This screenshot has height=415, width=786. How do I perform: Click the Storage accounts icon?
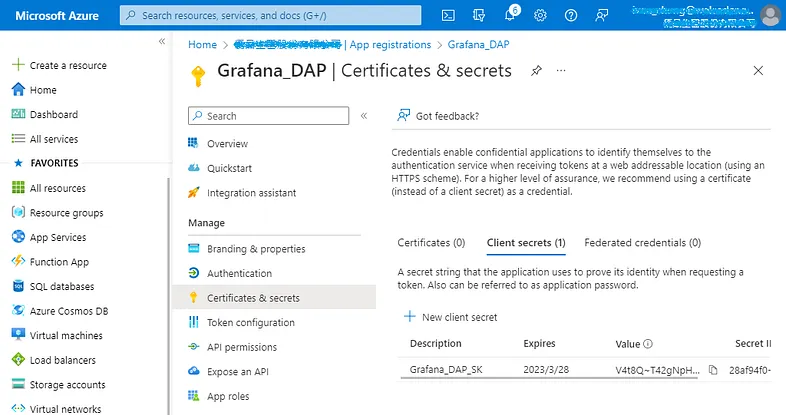click(18, 384)
